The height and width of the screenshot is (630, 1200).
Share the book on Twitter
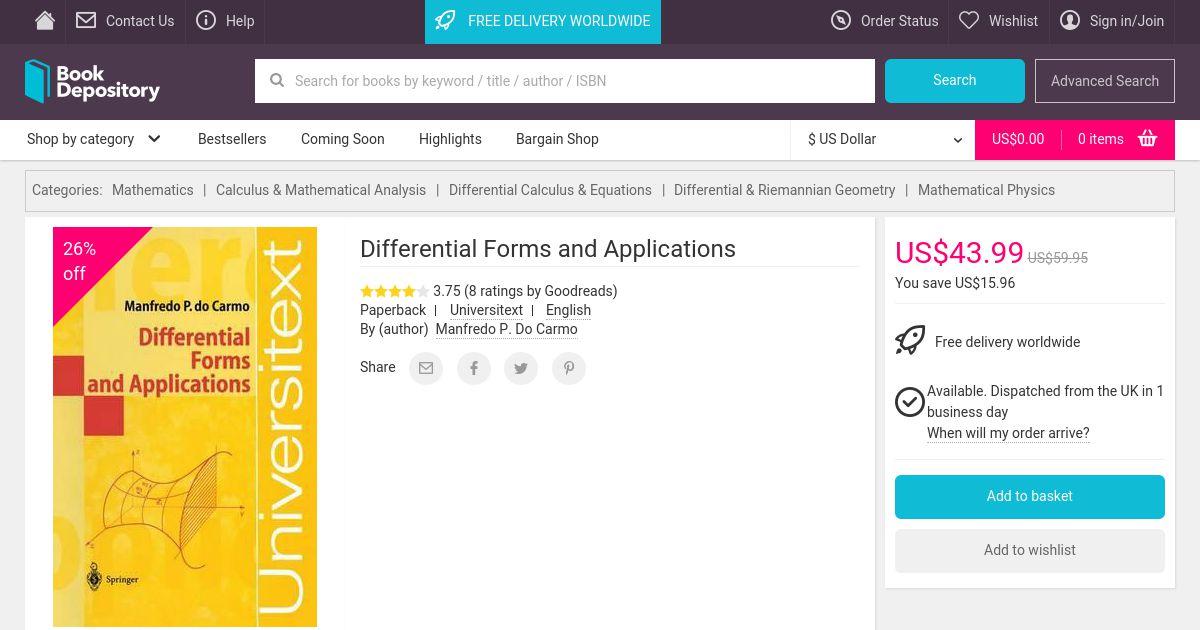pyautogui.click(x=521, y=368)
